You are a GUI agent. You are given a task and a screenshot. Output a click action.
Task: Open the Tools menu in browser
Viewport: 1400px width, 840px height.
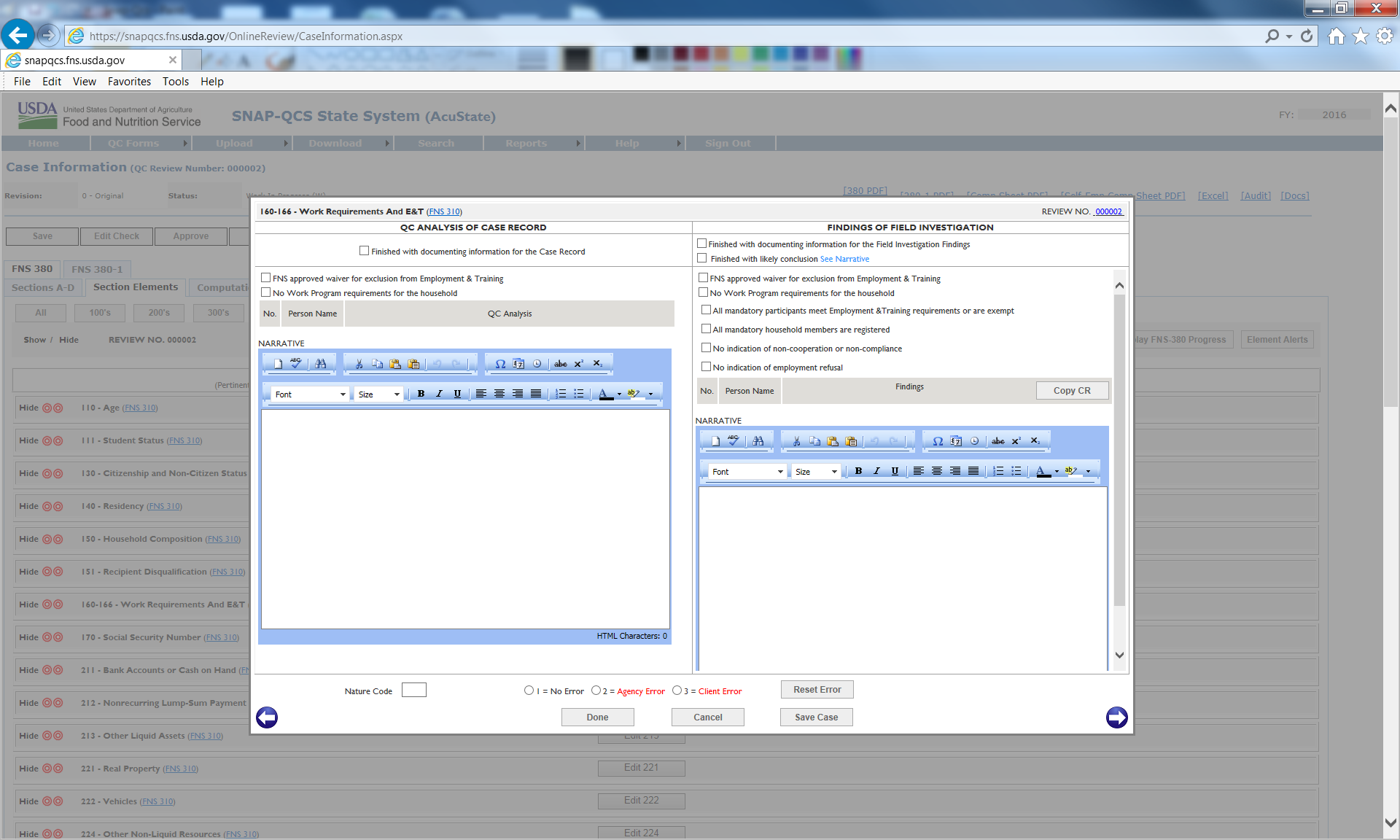point(175,82)
